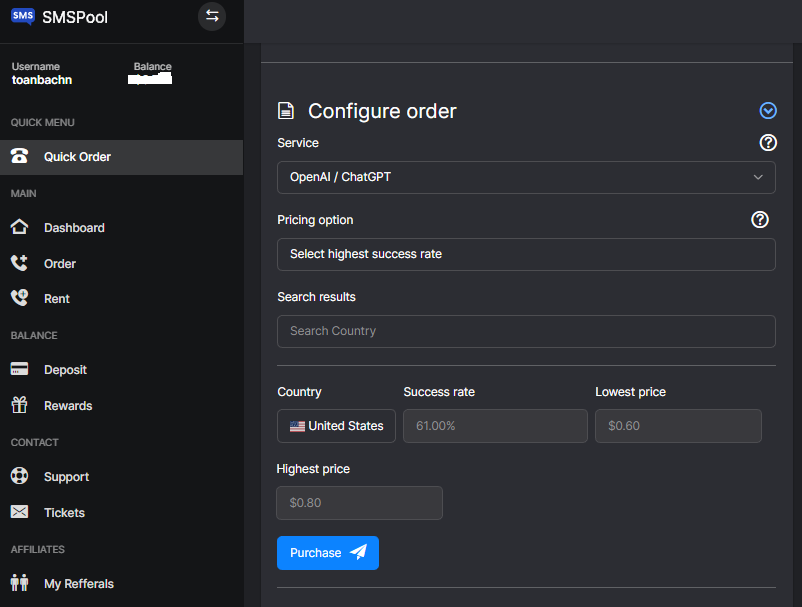This screenshot has width=802, height=607.
Task: Open Quick Order from sidebar
Action: click(77, 157)
